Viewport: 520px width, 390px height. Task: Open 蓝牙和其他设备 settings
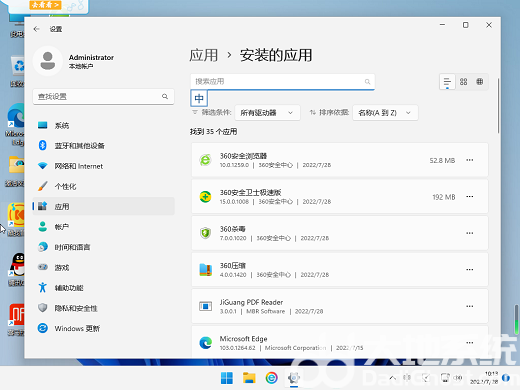(104, 146)
